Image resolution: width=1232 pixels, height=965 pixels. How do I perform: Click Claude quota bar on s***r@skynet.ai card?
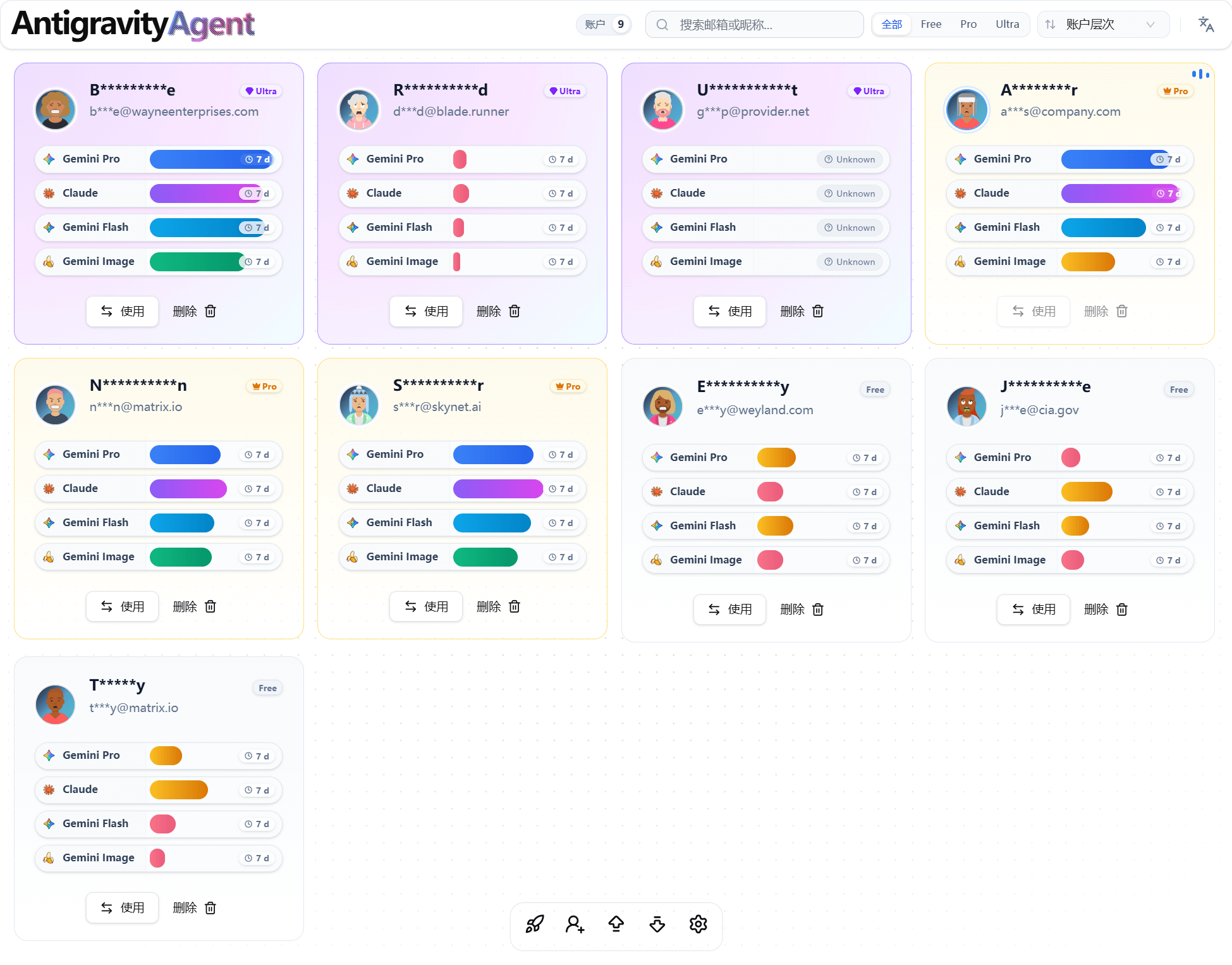498,489
